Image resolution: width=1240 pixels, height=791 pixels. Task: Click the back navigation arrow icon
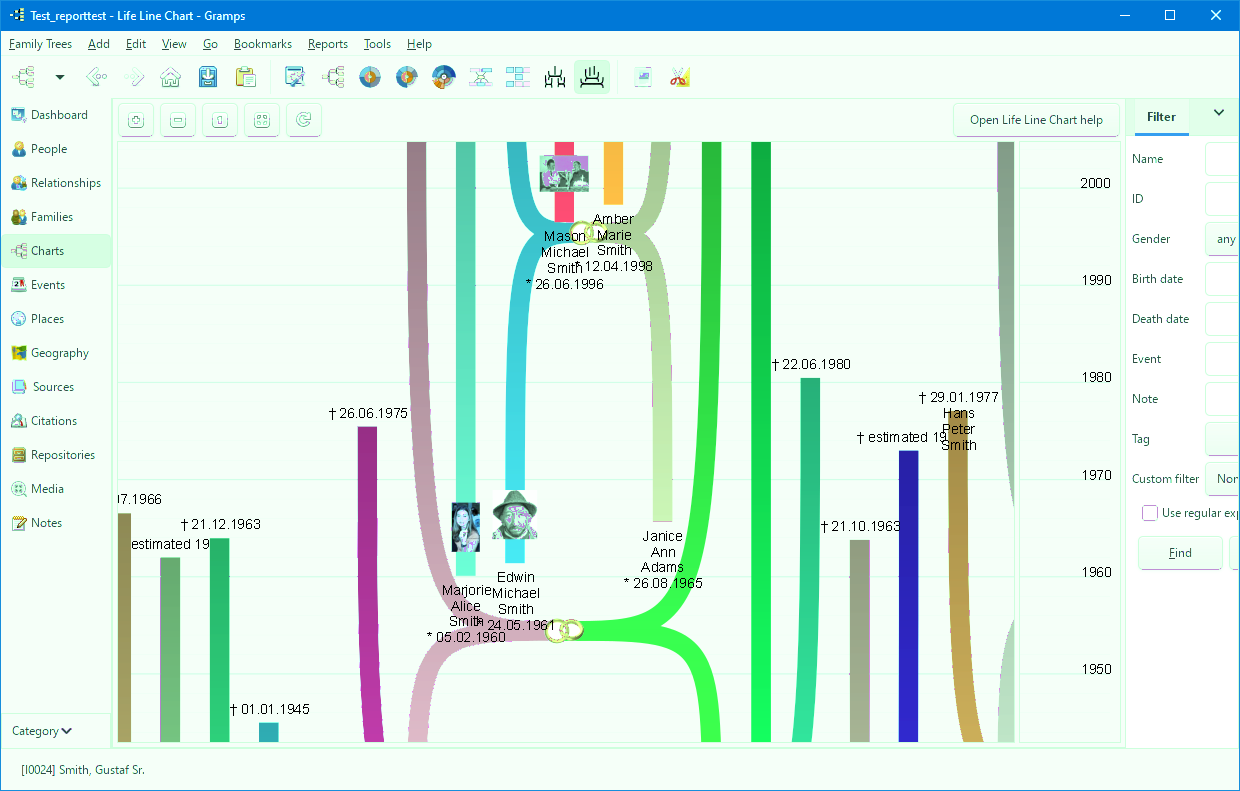[x=97, y=77]
